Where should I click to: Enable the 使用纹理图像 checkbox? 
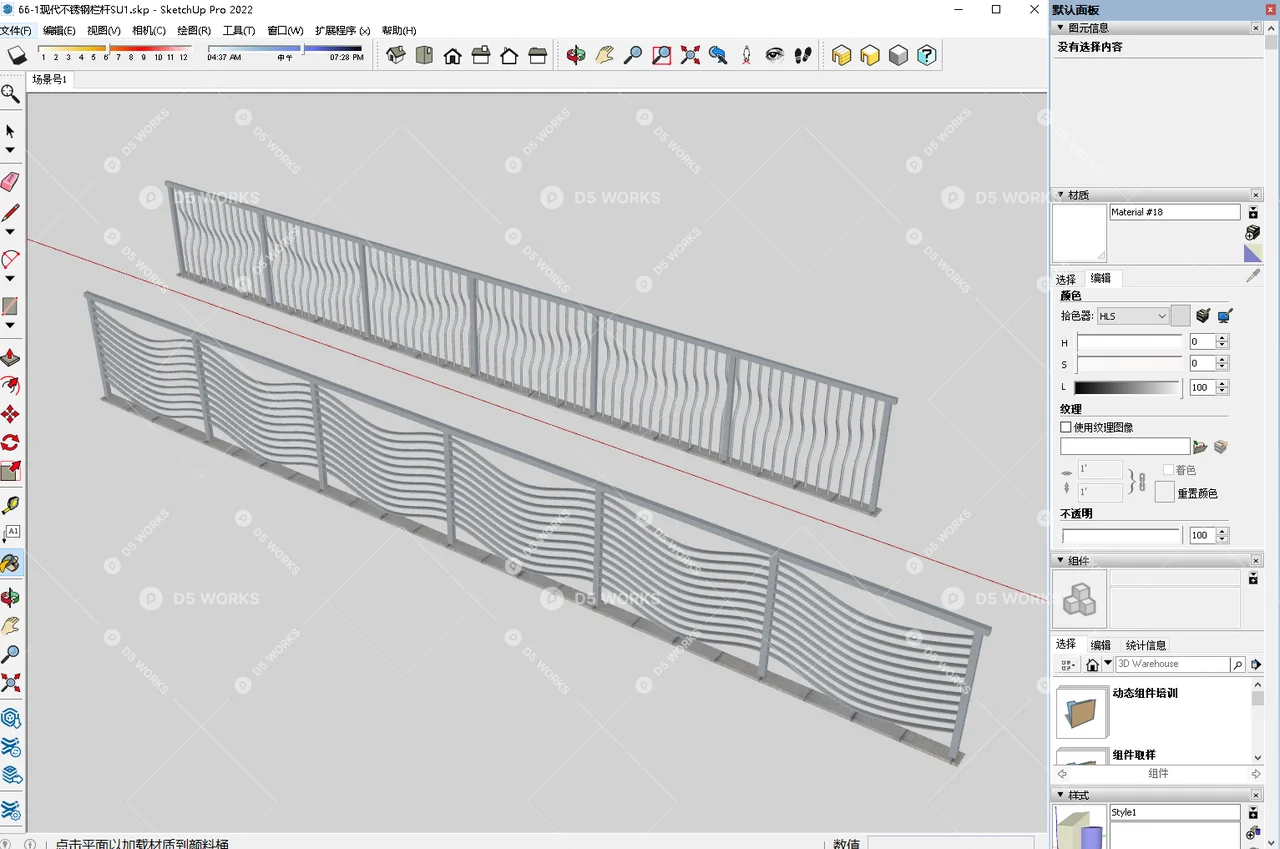[x=1065, y=427]
